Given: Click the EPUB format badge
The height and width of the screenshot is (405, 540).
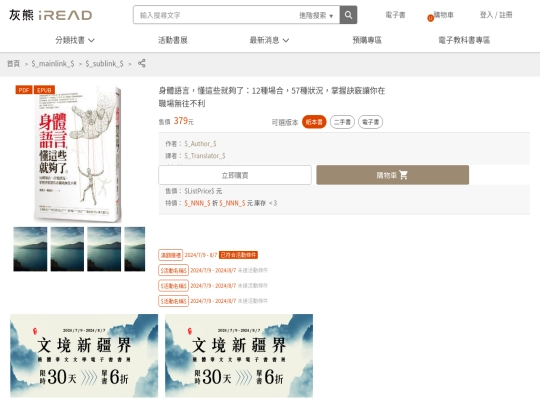Looking at the screenshot, I should pos(44,90).
